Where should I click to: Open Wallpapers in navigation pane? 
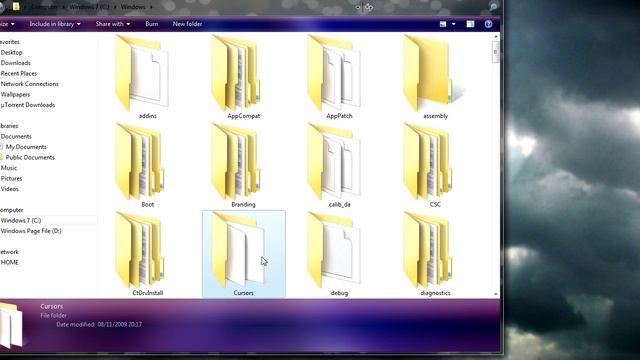(x=15, y=94)
